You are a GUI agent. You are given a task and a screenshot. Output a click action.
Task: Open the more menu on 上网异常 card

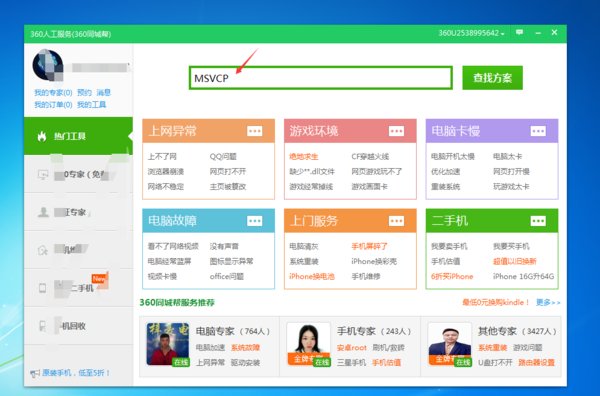click(x=254, y=131)
